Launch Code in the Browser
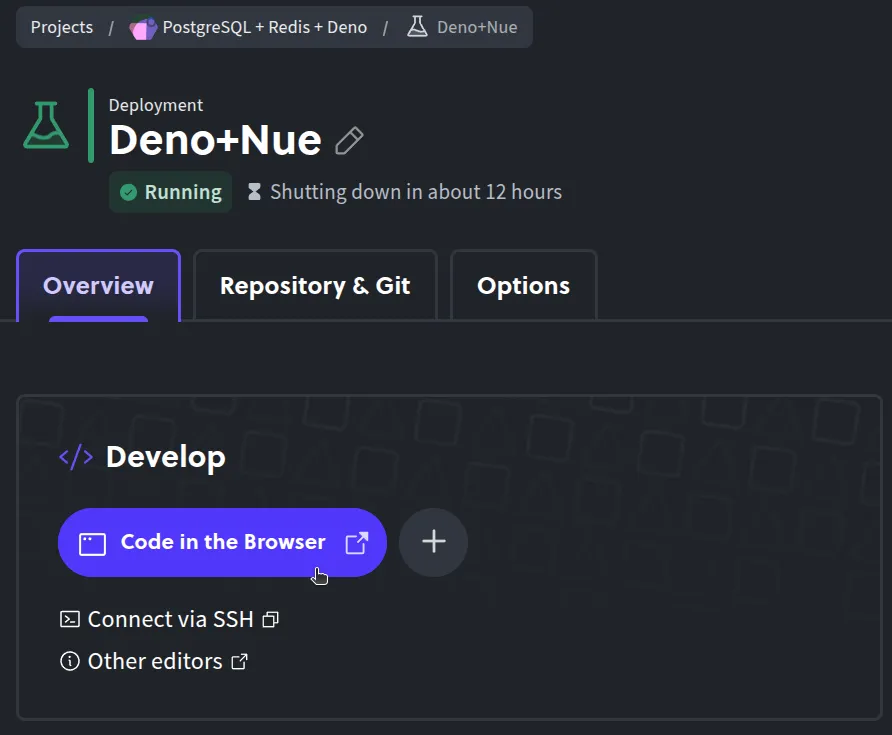The height and width of the screenshot is (735, 892). click(x=220, y=542)
